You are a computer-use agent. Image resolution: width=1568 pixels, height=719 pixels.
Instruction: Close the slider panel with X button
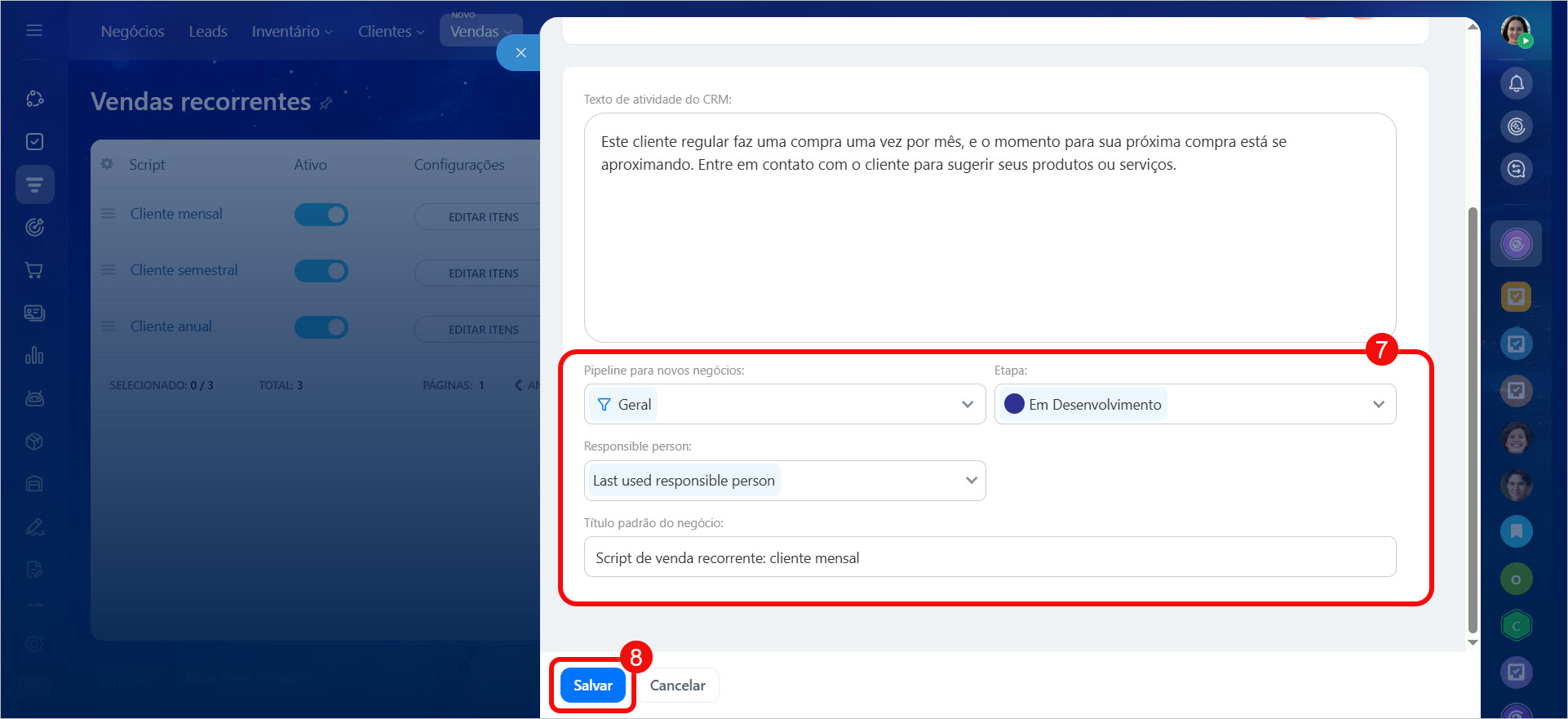click(520, 53)
